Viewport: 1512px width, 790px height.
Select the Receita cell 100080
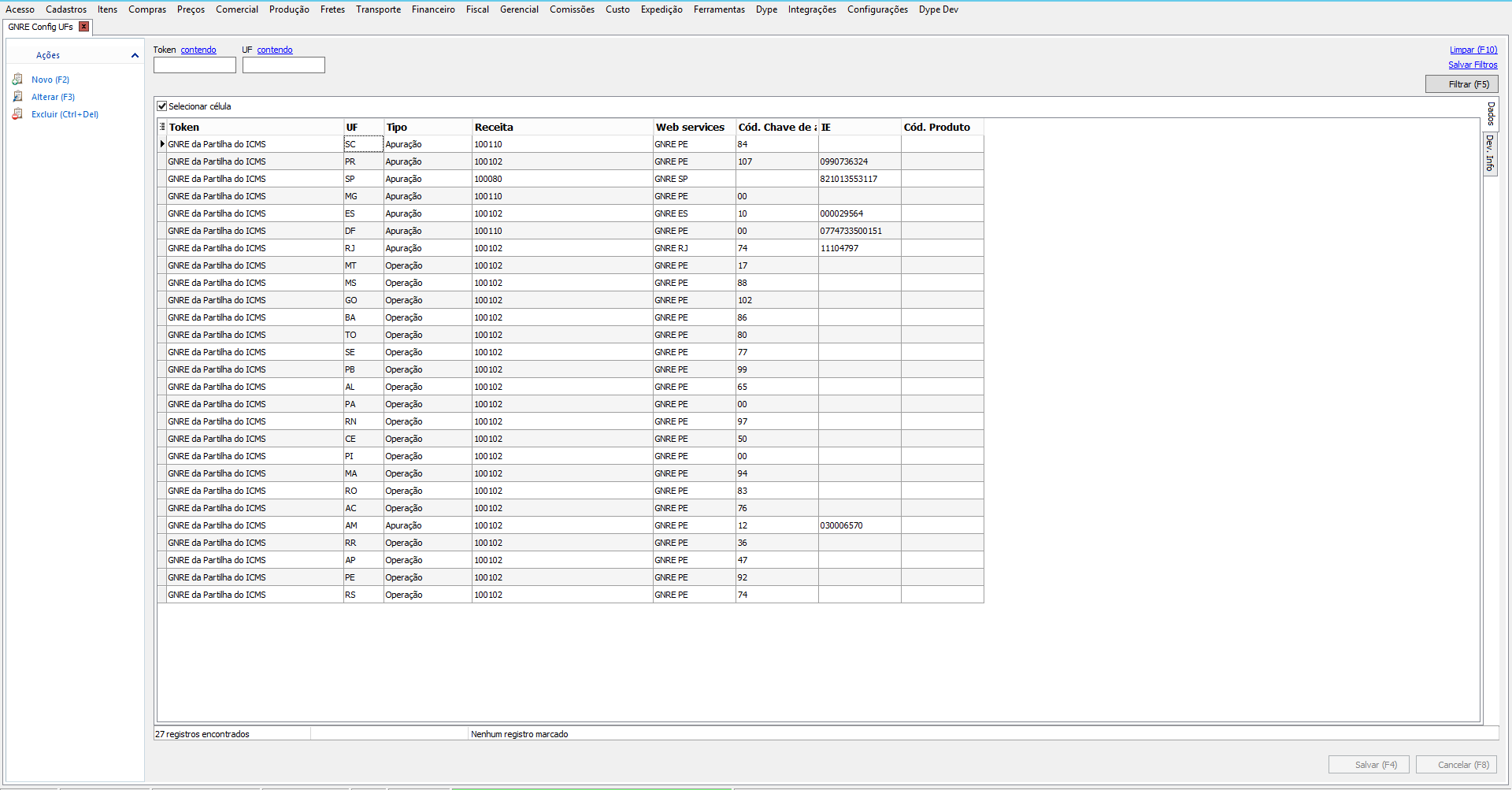tap(562, 179)
